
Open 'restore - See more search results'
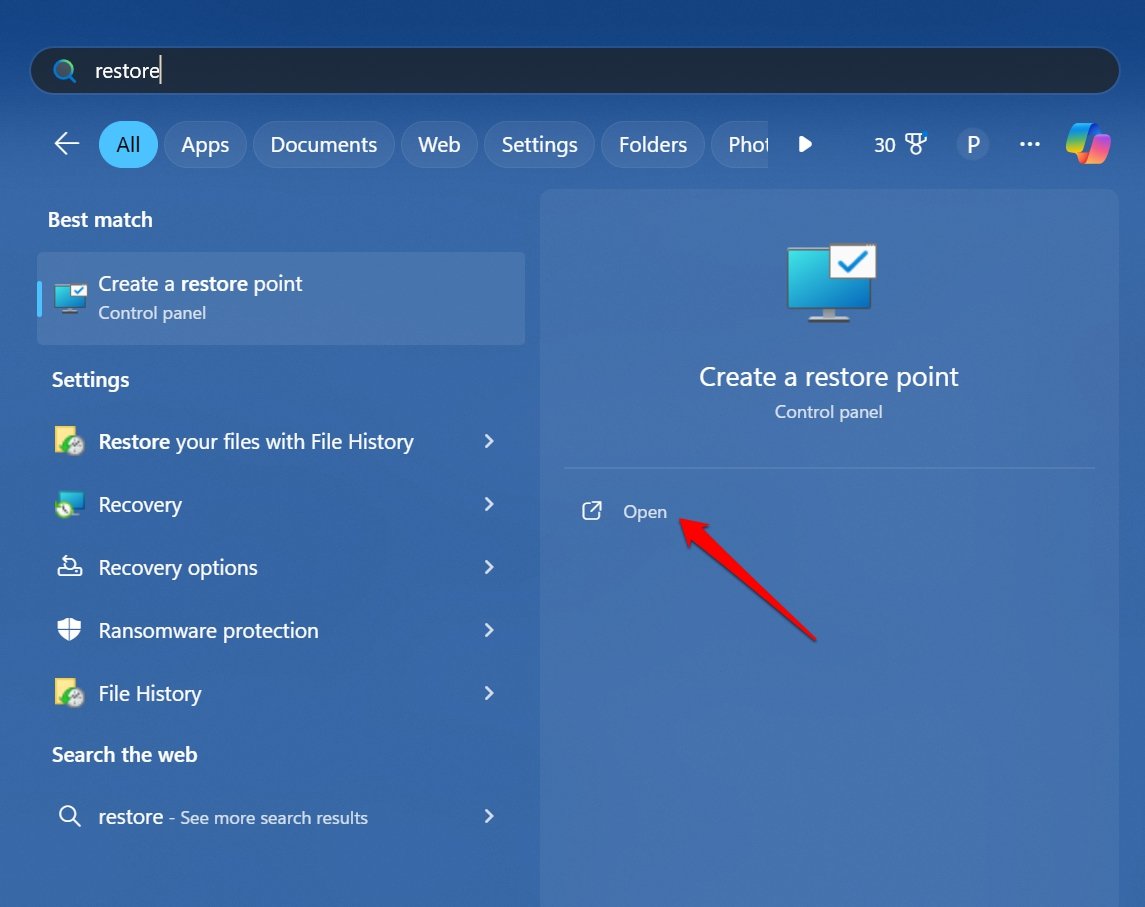pos(281,816)
